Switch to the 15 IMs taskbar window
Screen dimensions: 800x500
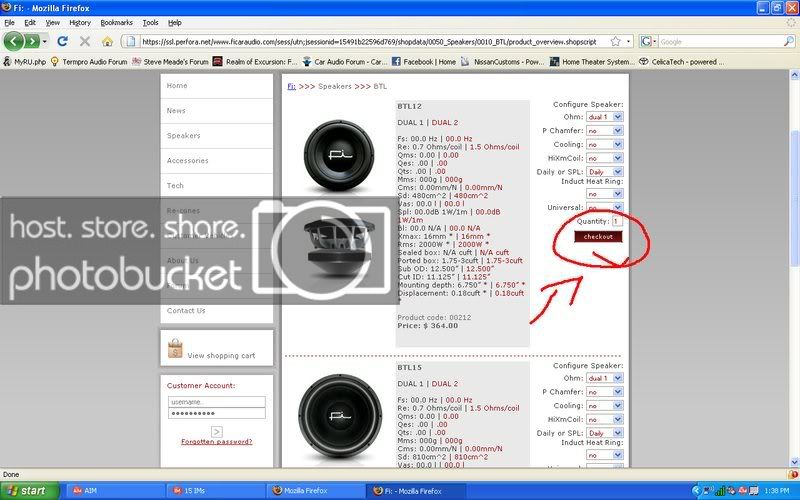214,491
